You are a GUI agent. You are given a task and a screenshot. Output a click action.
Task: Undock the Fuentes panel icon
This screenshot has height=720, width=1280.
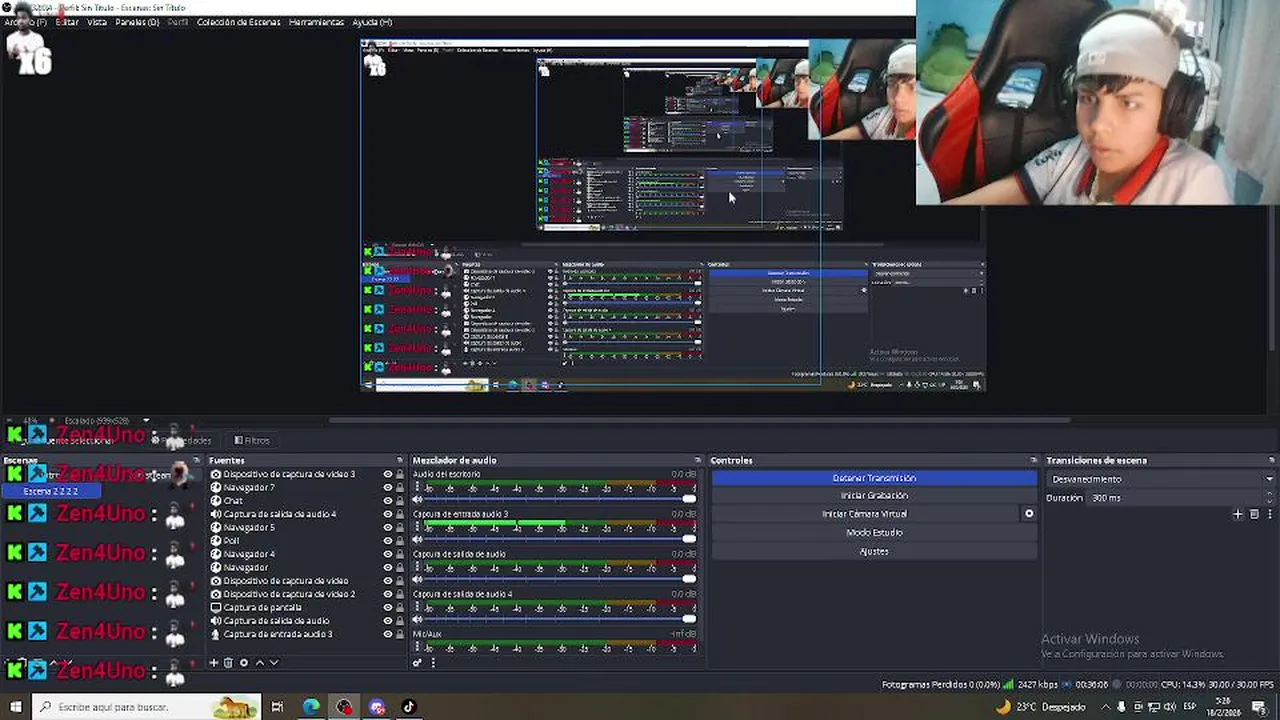399,460
